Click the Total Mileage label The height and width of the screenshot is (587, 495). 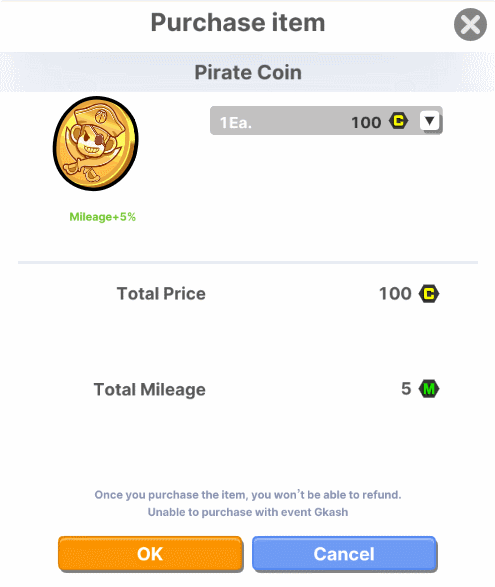(x=149, y=390)
